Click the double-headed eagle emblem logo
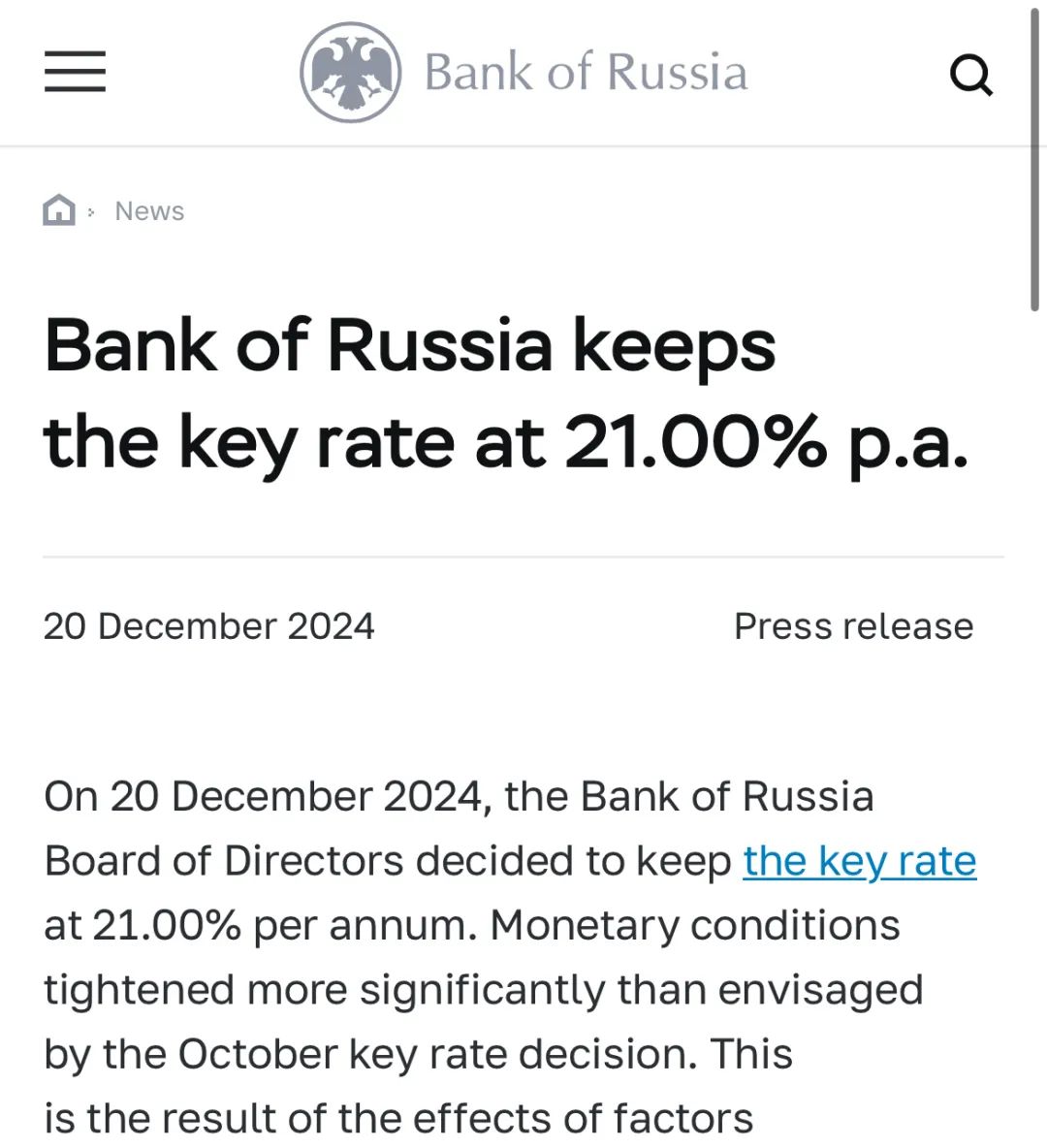Viewport: 1047px width, 1148px height. point(350,73)
